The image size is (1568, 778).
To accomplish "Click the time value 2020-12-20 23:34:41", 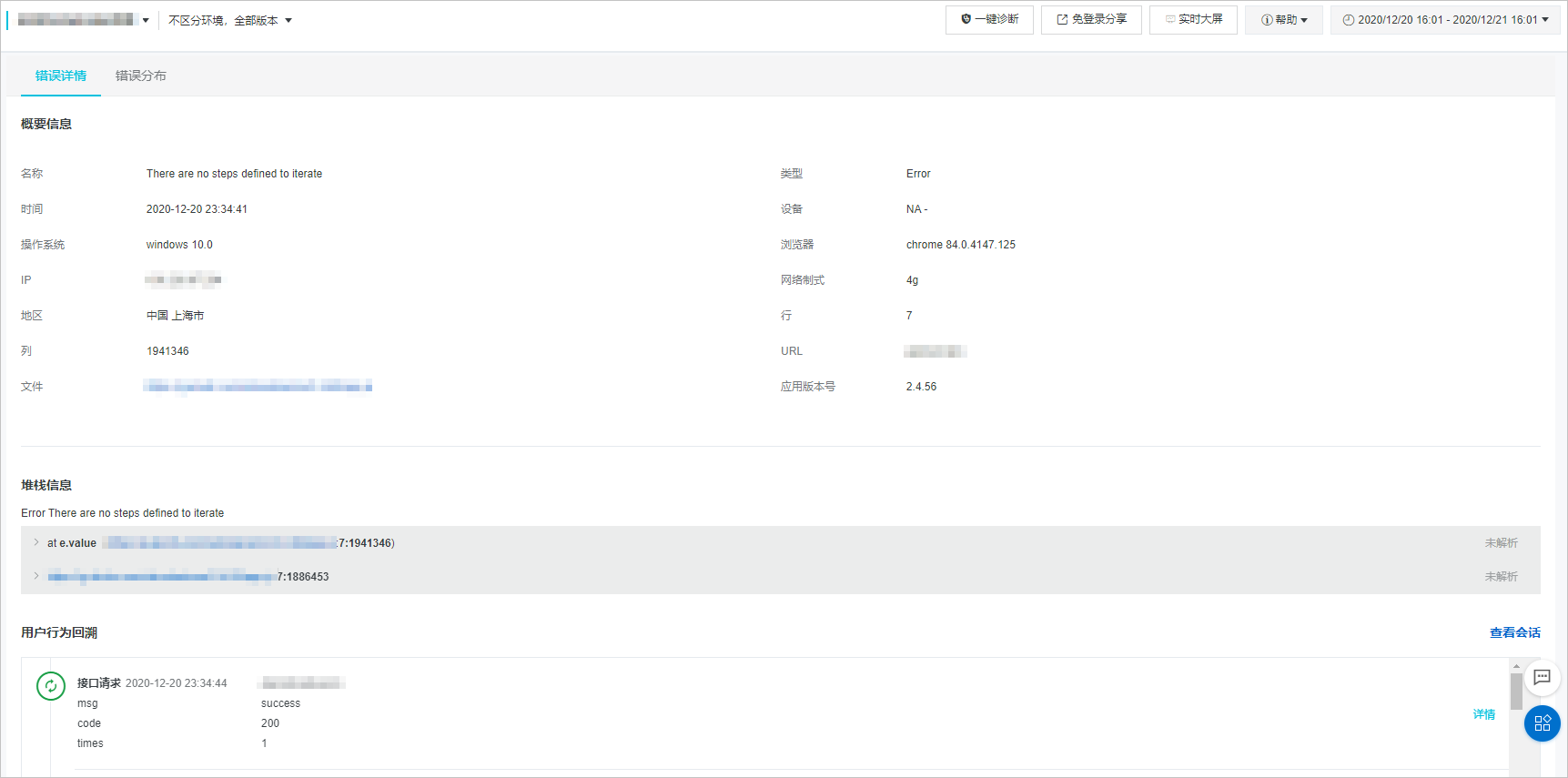I will 197,209.
